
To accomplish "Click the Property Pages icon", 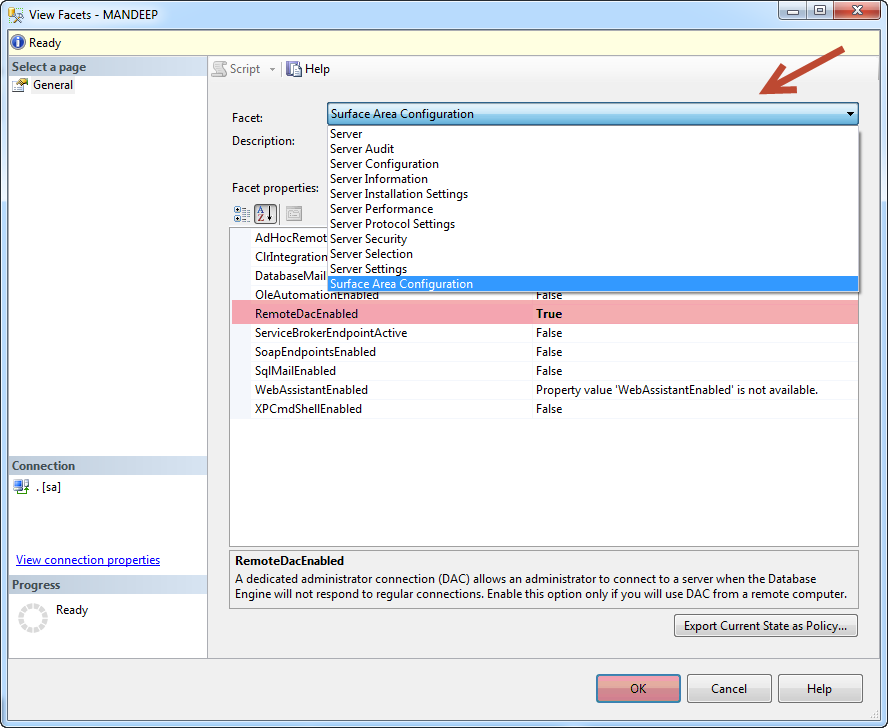I will (x=294, y=214).
